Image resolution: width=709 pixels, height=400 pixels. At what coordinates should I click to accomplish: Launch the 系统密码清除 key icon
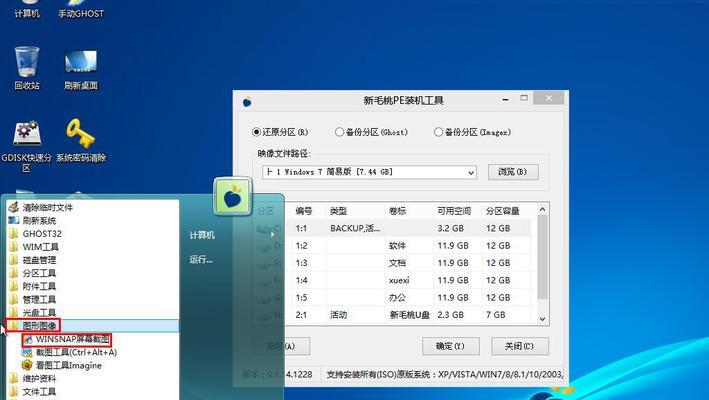point(81,140)
